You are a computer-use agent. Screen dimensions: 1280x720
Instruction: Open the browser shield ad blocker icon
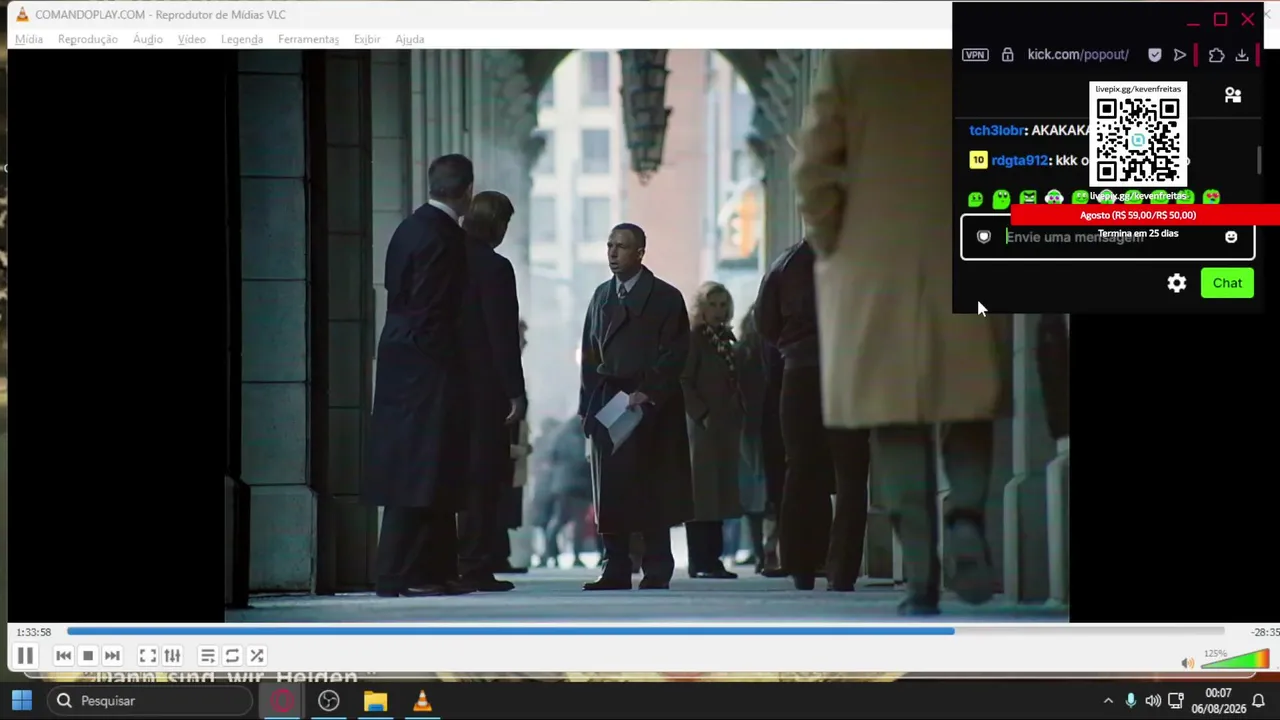pyautogui.click(x=1155, y=55)
